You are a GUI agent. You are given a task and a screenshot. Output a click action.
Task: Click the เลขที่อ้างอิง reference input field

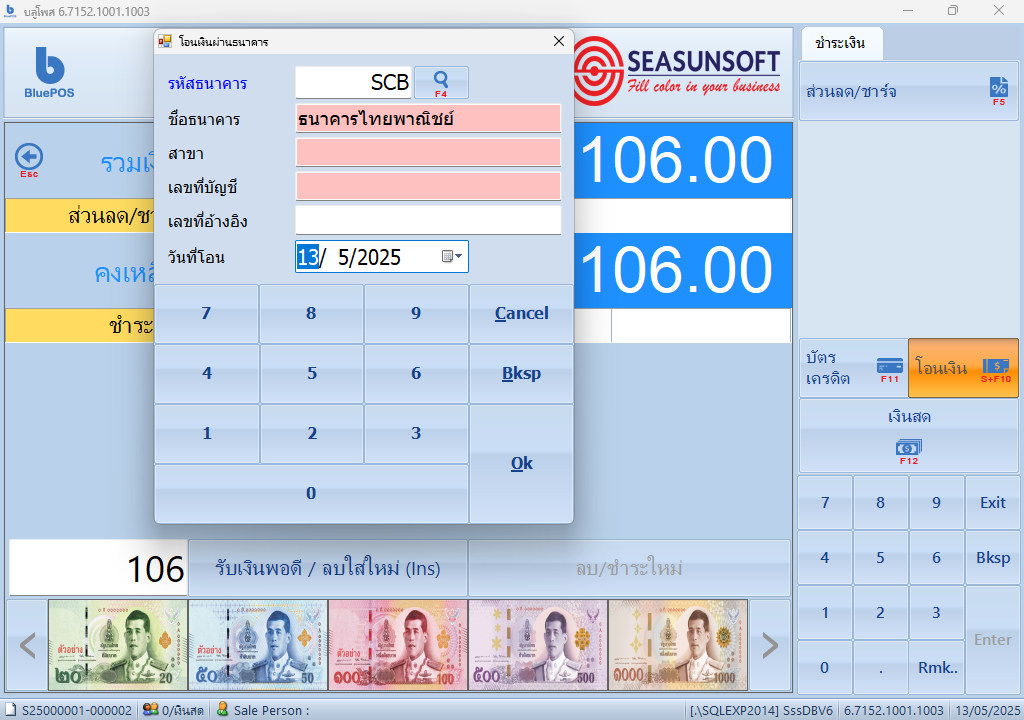click(428, 220)
